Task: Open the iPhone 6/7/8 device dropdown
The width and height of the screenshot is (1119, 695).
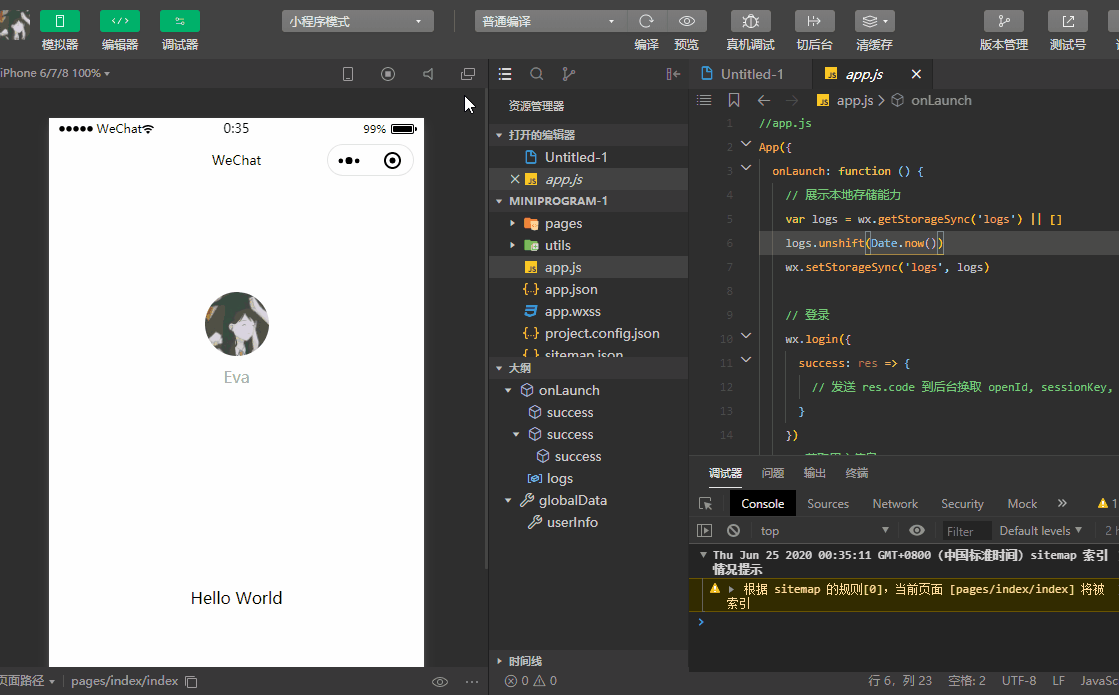Action: coord(55,73)
